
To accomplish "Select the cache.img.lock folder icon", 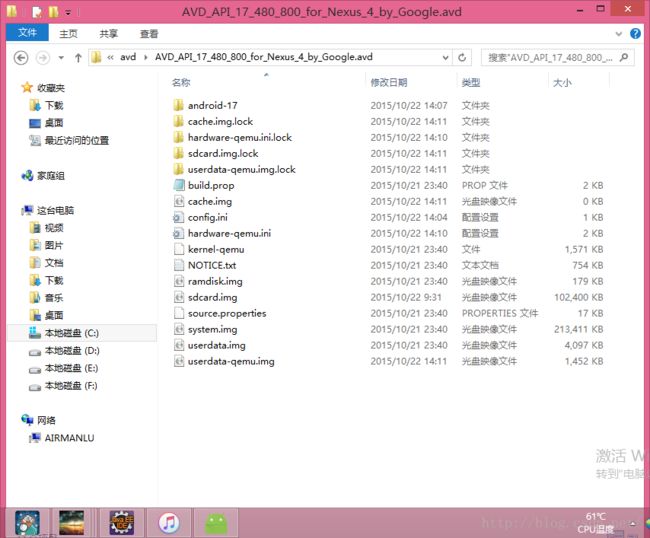I will click(x=179, y=121).
